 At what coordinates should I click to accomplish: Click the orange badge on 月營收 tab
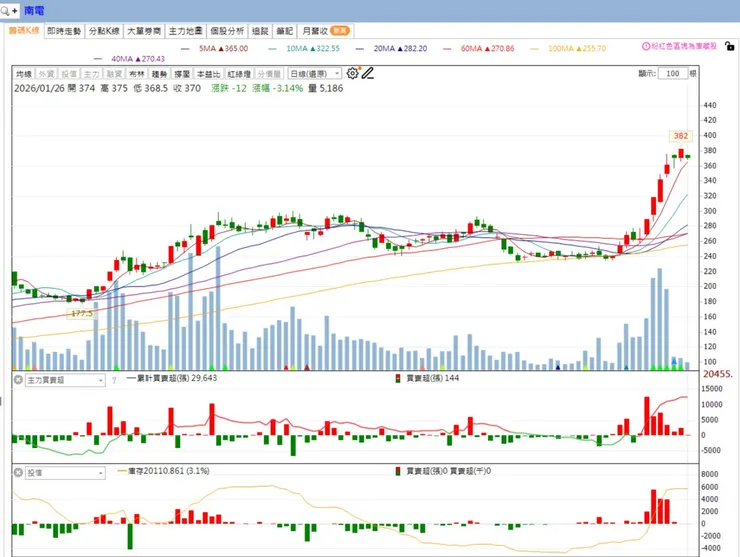[x=339, y=31]
